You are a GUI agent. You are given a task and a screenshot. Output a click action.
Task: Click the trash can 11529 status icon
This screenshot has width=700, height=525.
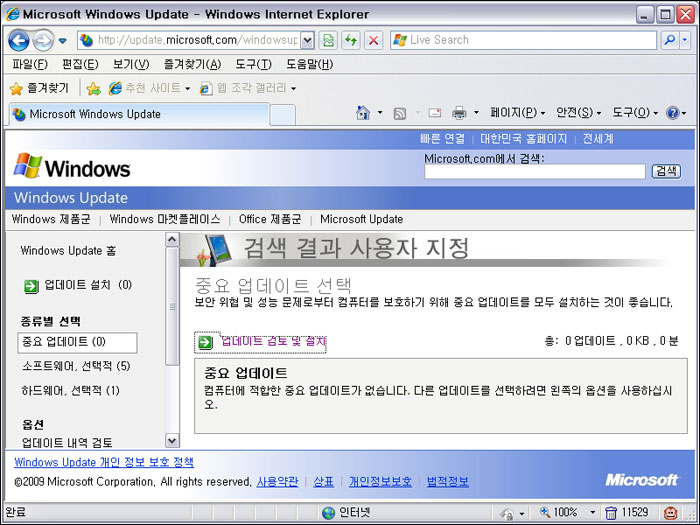[627, 512]
